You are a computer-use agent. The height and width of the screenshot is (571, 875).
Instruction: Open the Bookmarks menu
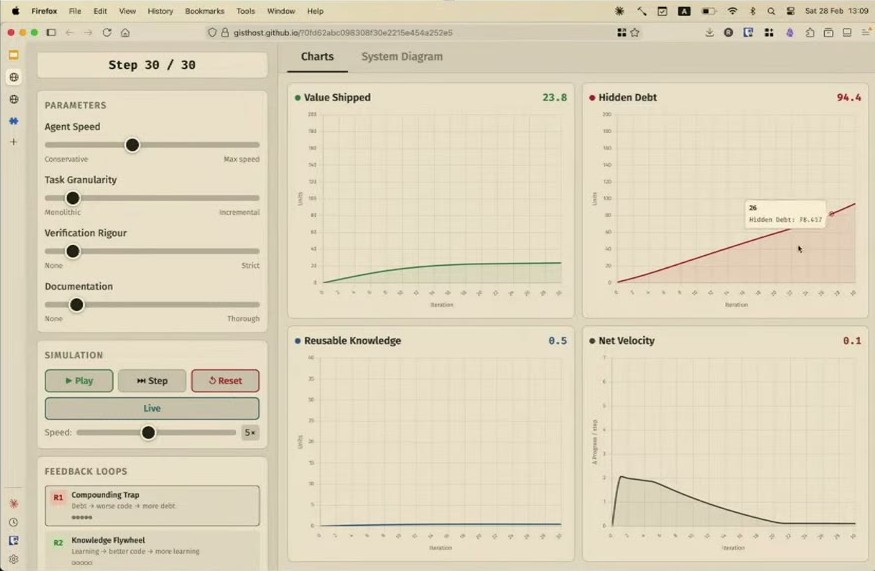click(x=204, y=11)
